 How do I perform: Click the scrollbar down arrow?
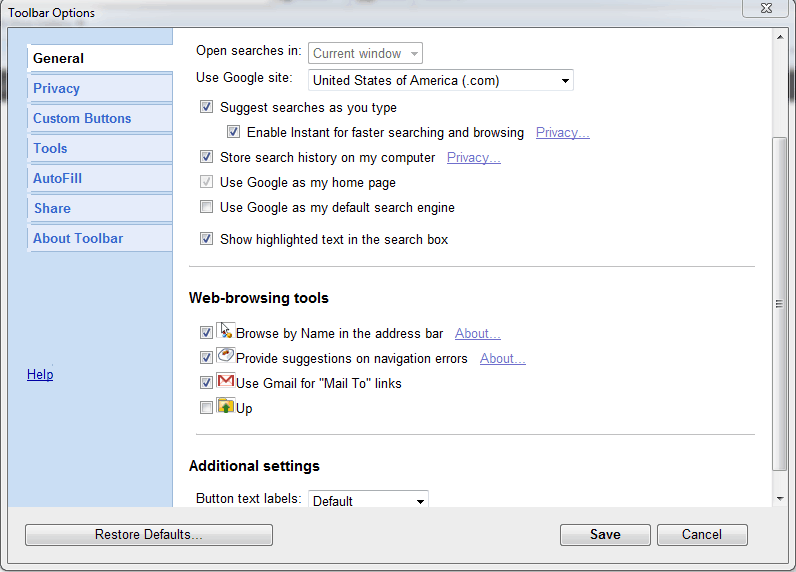point(780,499)
